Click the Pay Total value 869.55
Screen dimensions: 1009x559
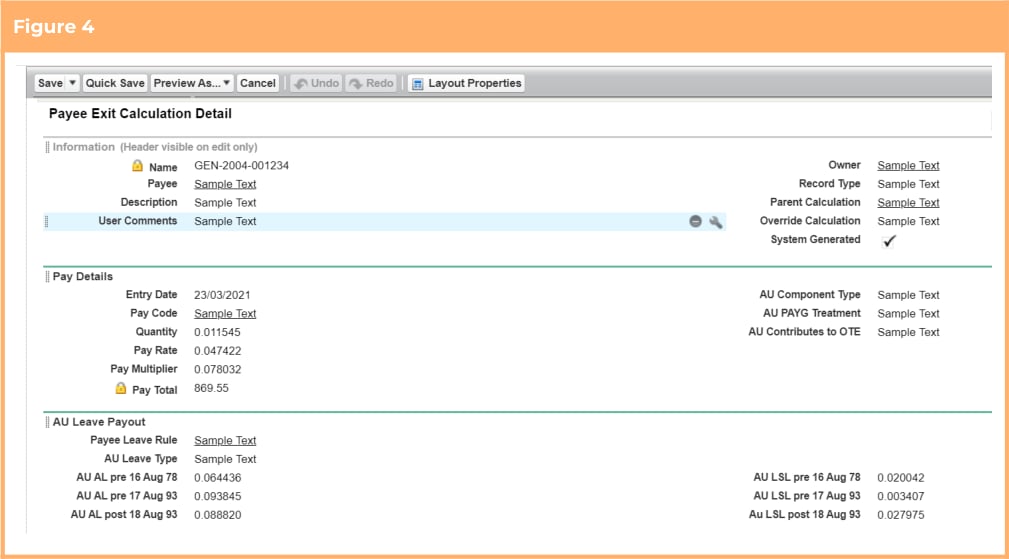pyautogui.click(x=211, y=389)
